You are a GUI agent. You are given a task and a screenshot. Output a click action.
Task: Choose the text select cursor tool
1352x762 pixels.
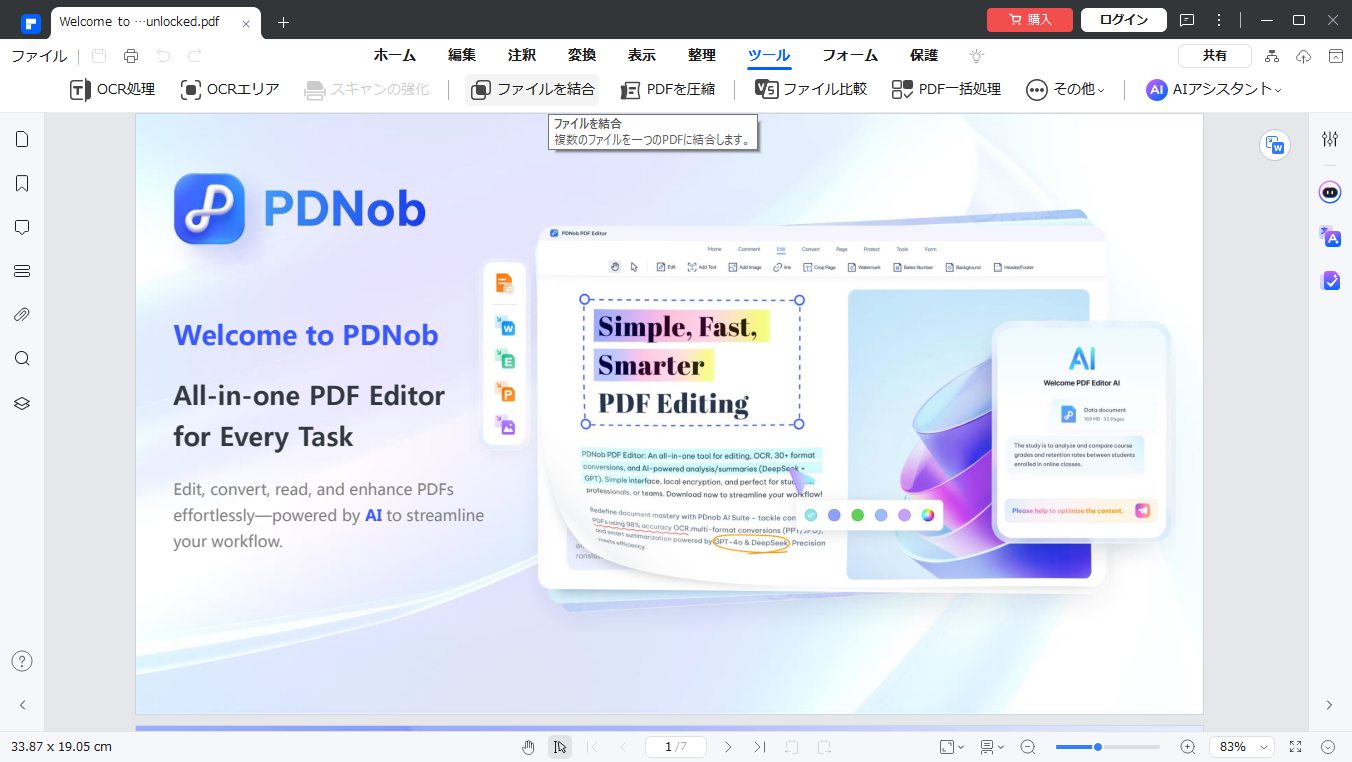click(560, 747)
